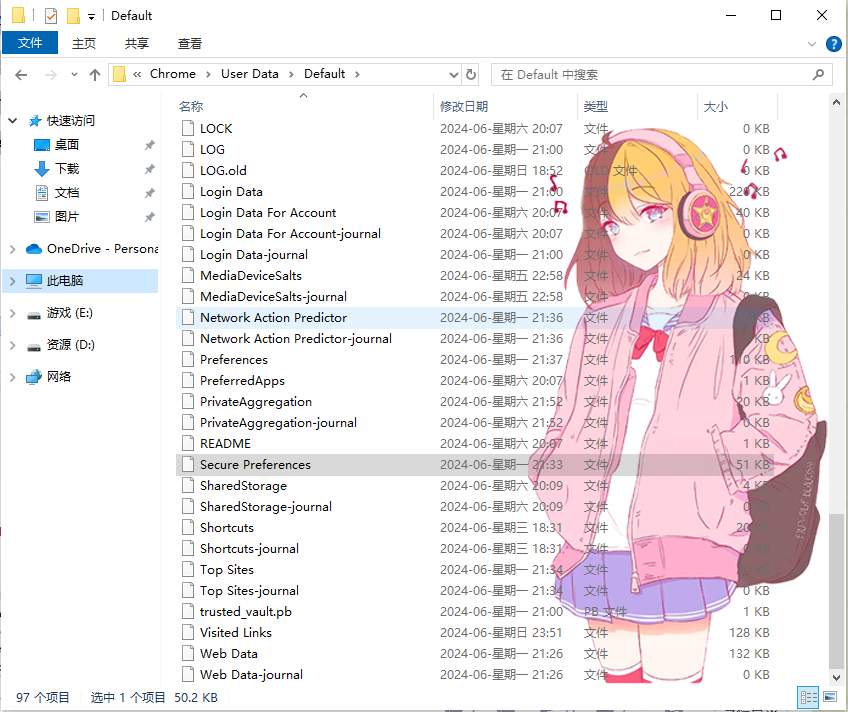
Task: Click the scrollbar down arrow
Action: click(x=836, y=677)
